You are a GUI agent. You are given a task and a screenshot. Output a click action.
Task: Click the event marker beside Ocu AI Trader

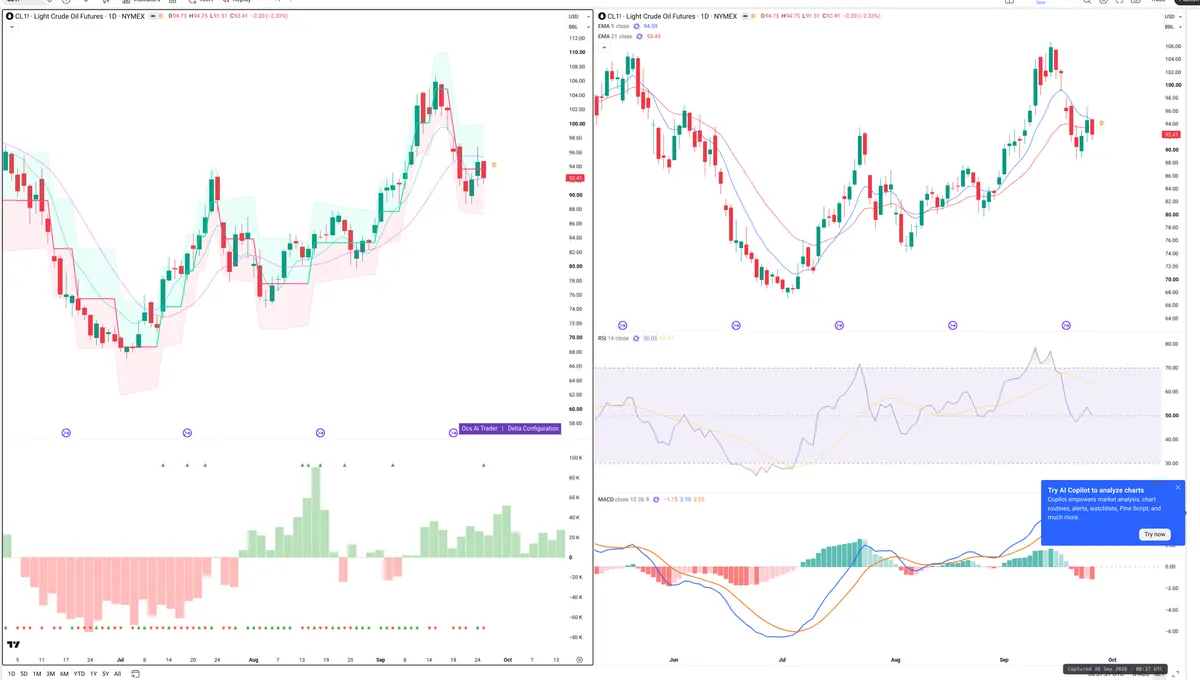453,432
